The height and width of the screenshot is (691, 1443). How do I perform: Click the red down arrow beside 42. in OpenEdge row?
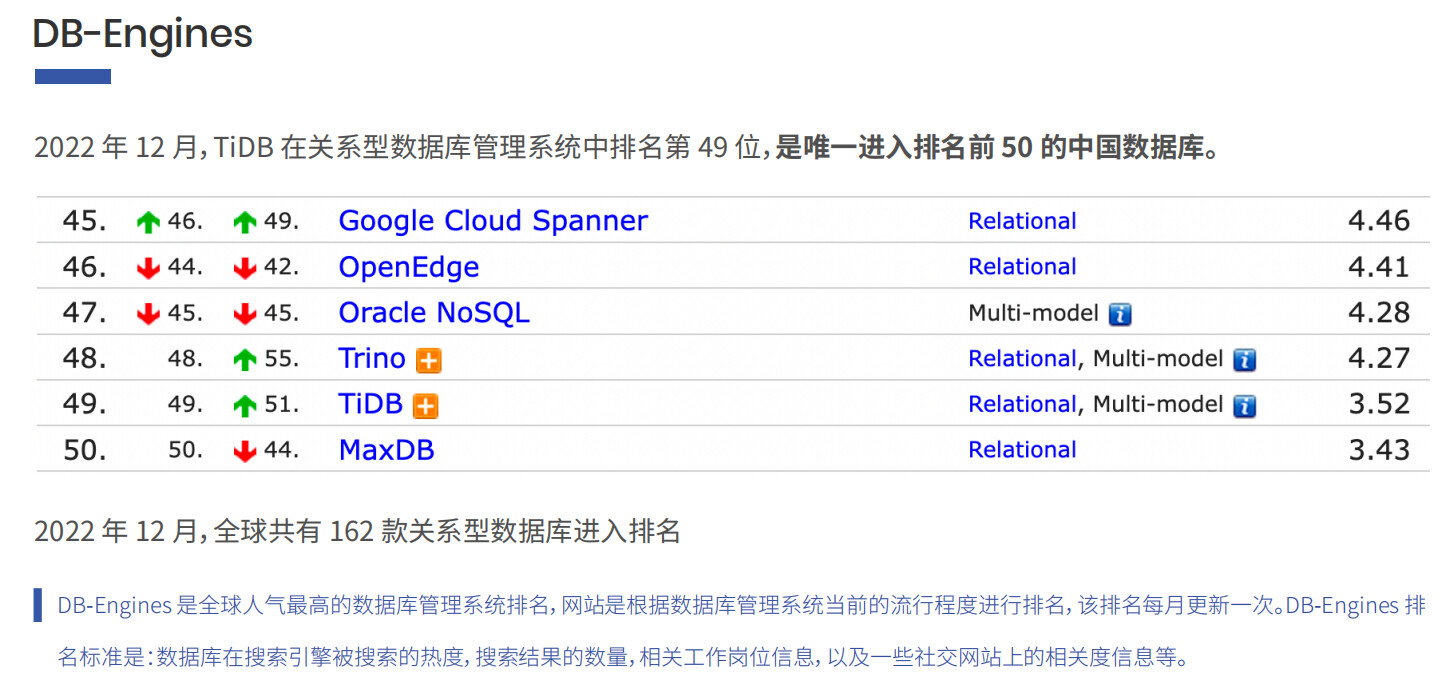coord(245,268)
